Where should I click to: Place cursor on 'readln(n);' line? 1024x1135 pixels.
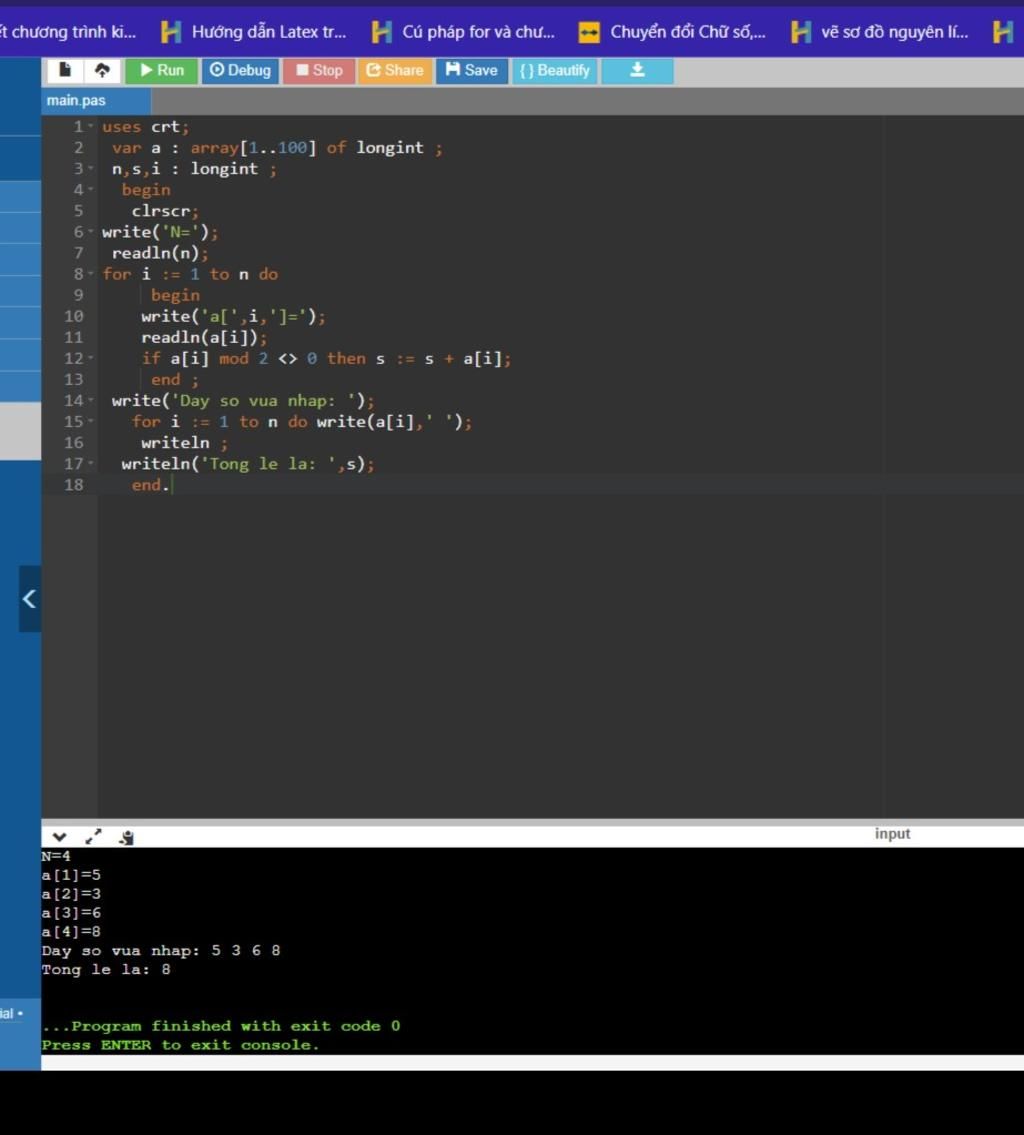(x=160, y=253)
